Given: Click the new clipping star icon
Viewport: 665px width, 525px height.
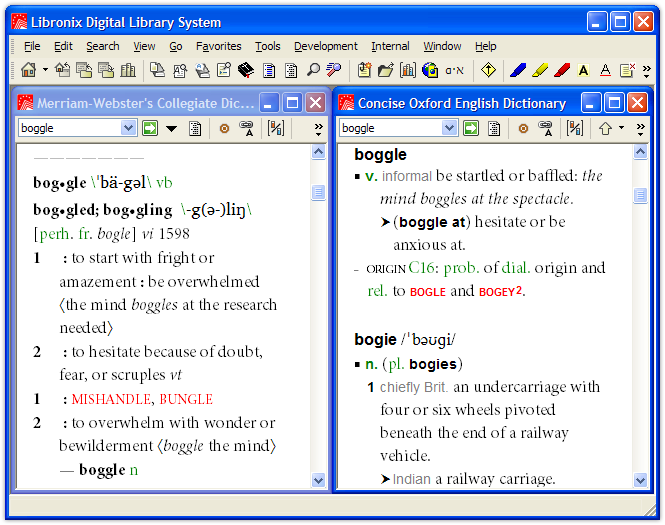Looking at the screenshot, I should [364, 70].
